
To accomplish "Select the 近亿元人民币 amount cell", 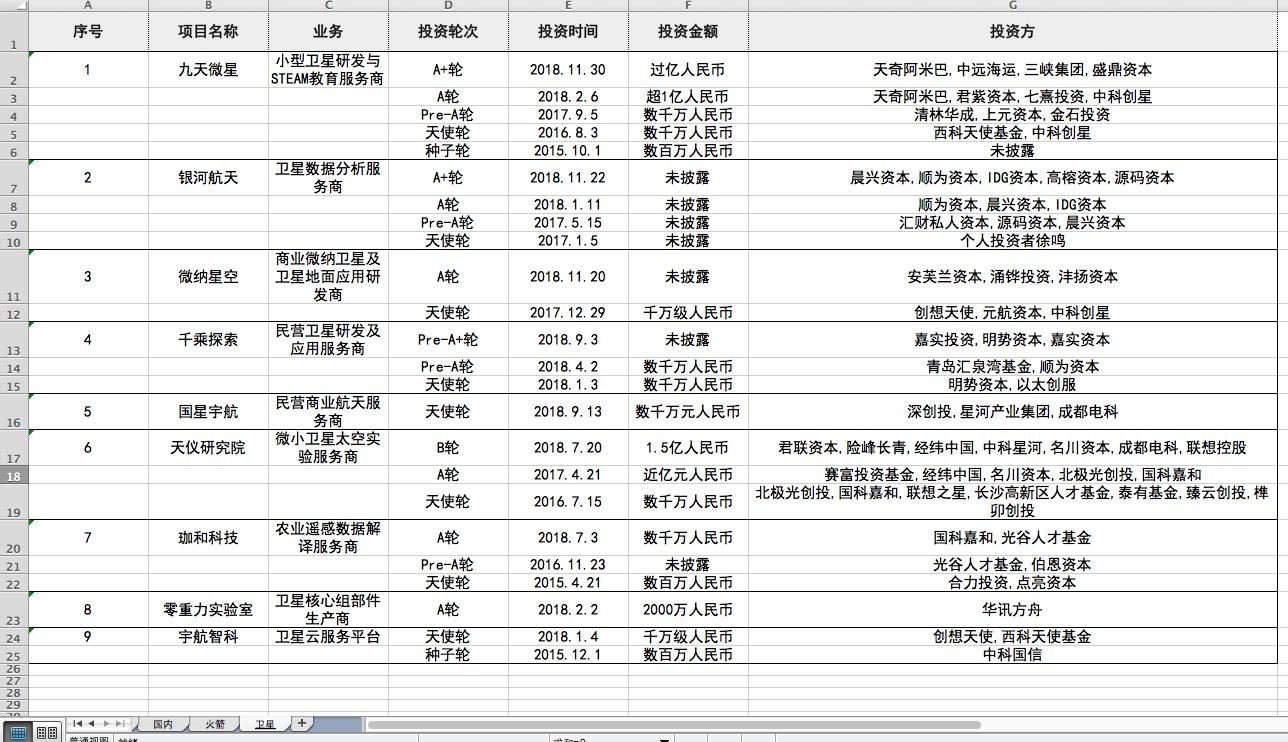I will click(688, 475).
